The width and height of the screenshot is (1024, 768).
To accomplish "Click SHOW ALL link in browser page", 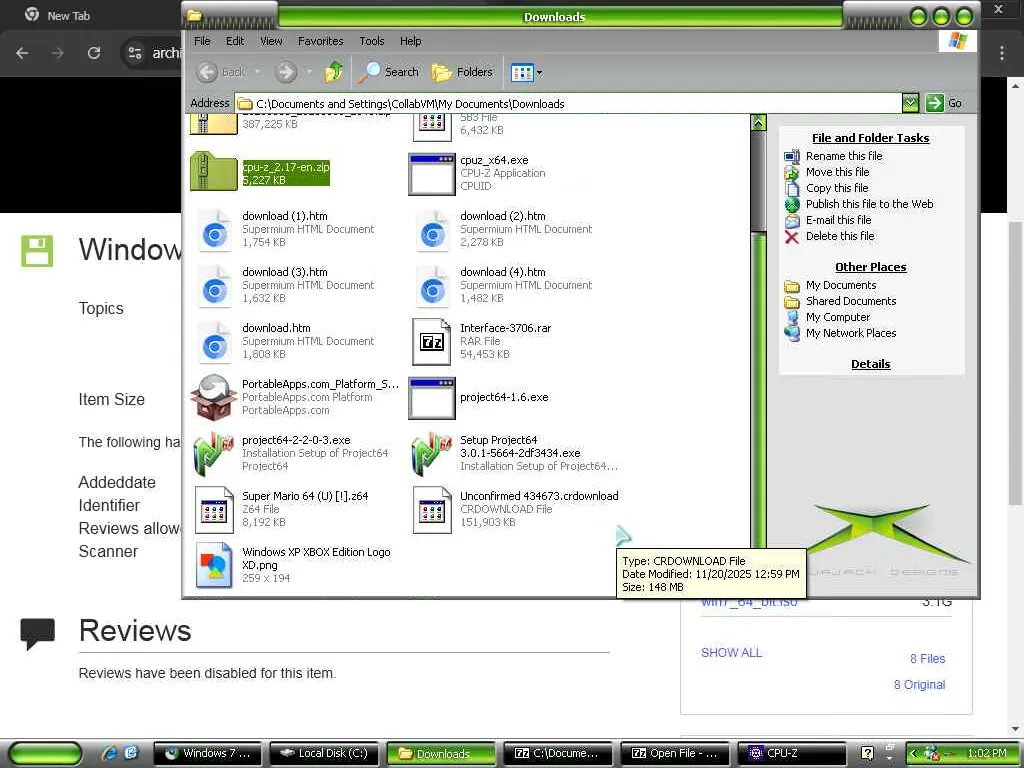I will pyautogui.click(x=731, y=652).
